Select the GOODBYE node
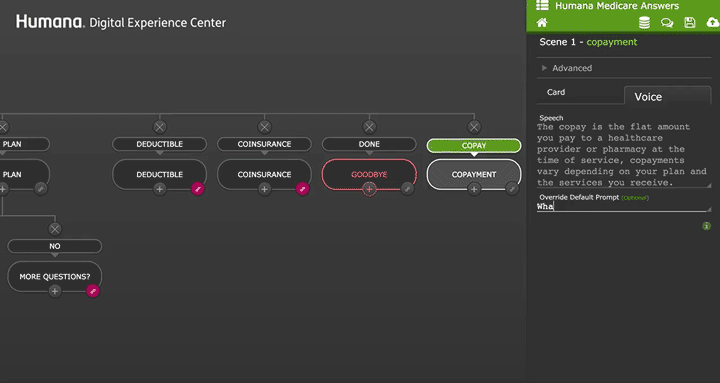Screen dimensions: 720x383 click(369, 175)
